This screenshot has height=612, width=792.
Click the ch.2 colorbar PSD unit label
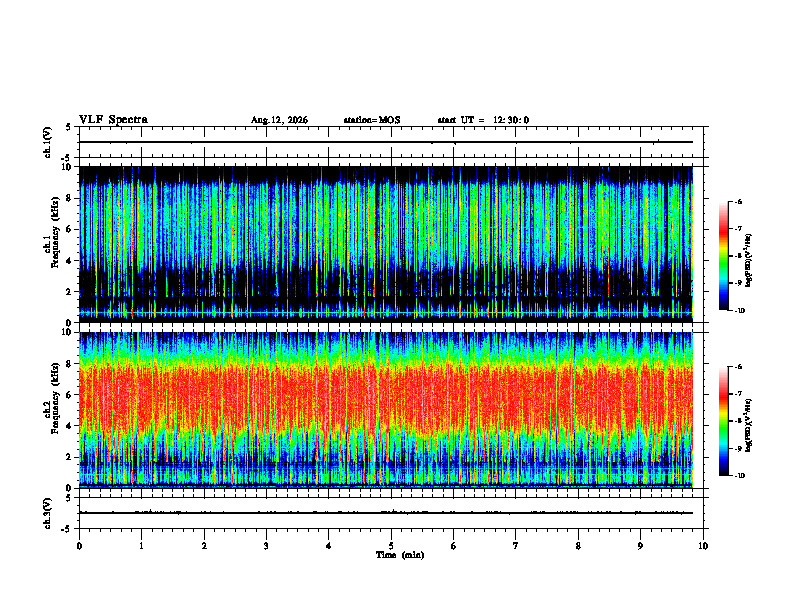748,425
